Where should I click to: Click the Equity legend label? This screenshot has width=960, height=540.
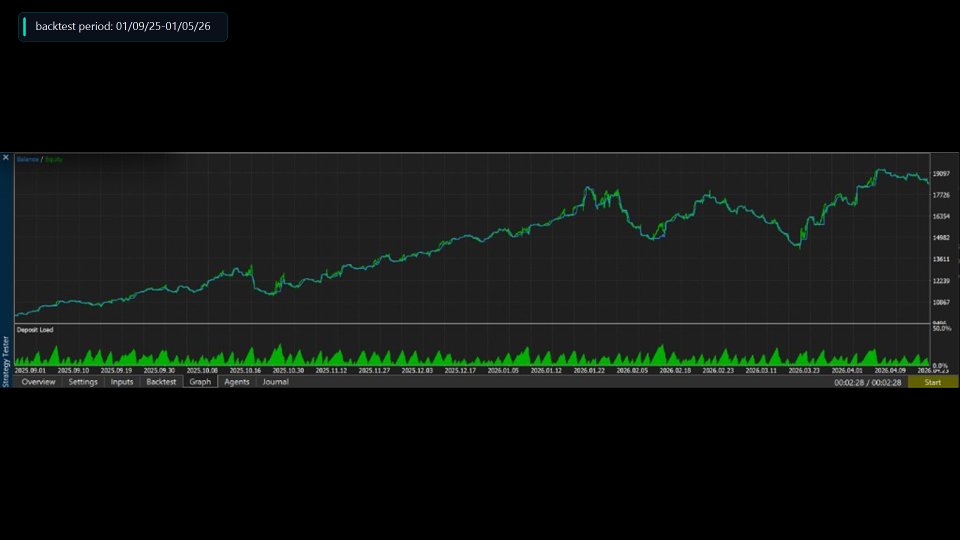pyautogui.click(x=54, y=160)
